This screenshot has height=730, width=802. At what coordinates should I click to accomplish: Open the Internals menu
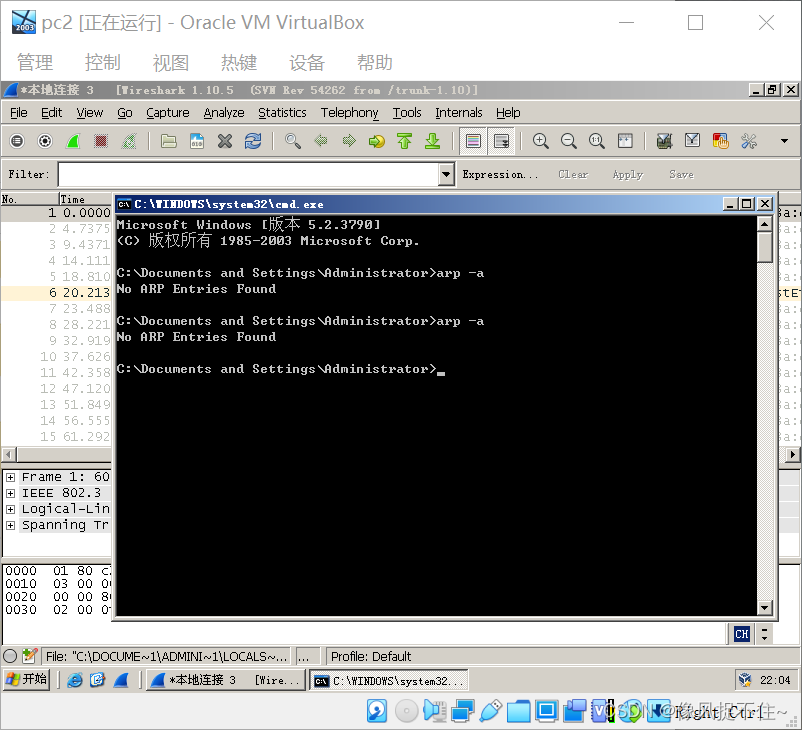tap(459, 113)
